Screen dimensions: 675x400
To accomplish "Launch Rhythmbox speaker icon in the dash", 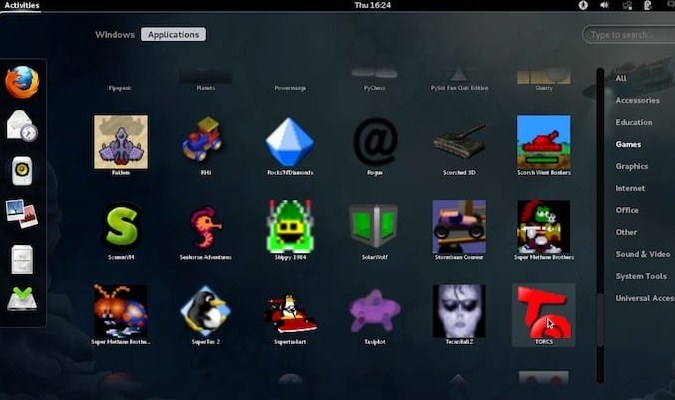I will coord(22,171).
